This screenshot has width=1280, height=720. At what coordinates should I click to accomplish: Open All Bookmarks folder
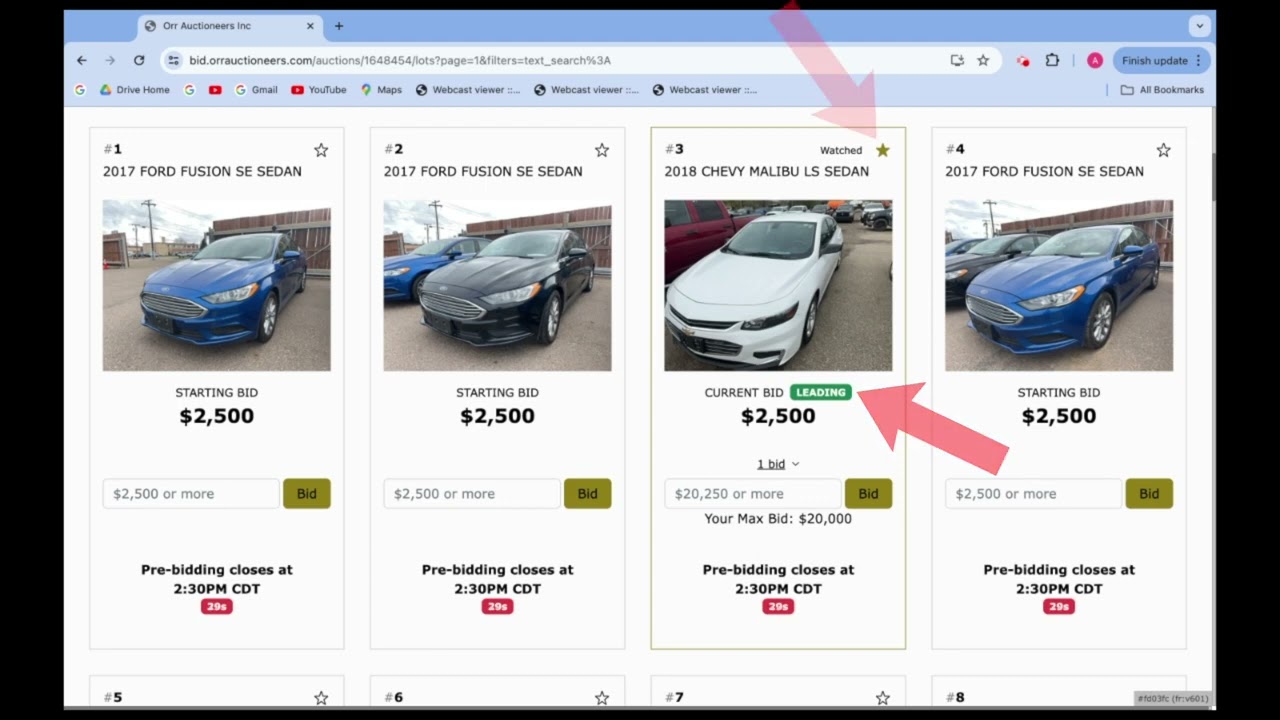pyautogui.click(x=1162, y=90)
